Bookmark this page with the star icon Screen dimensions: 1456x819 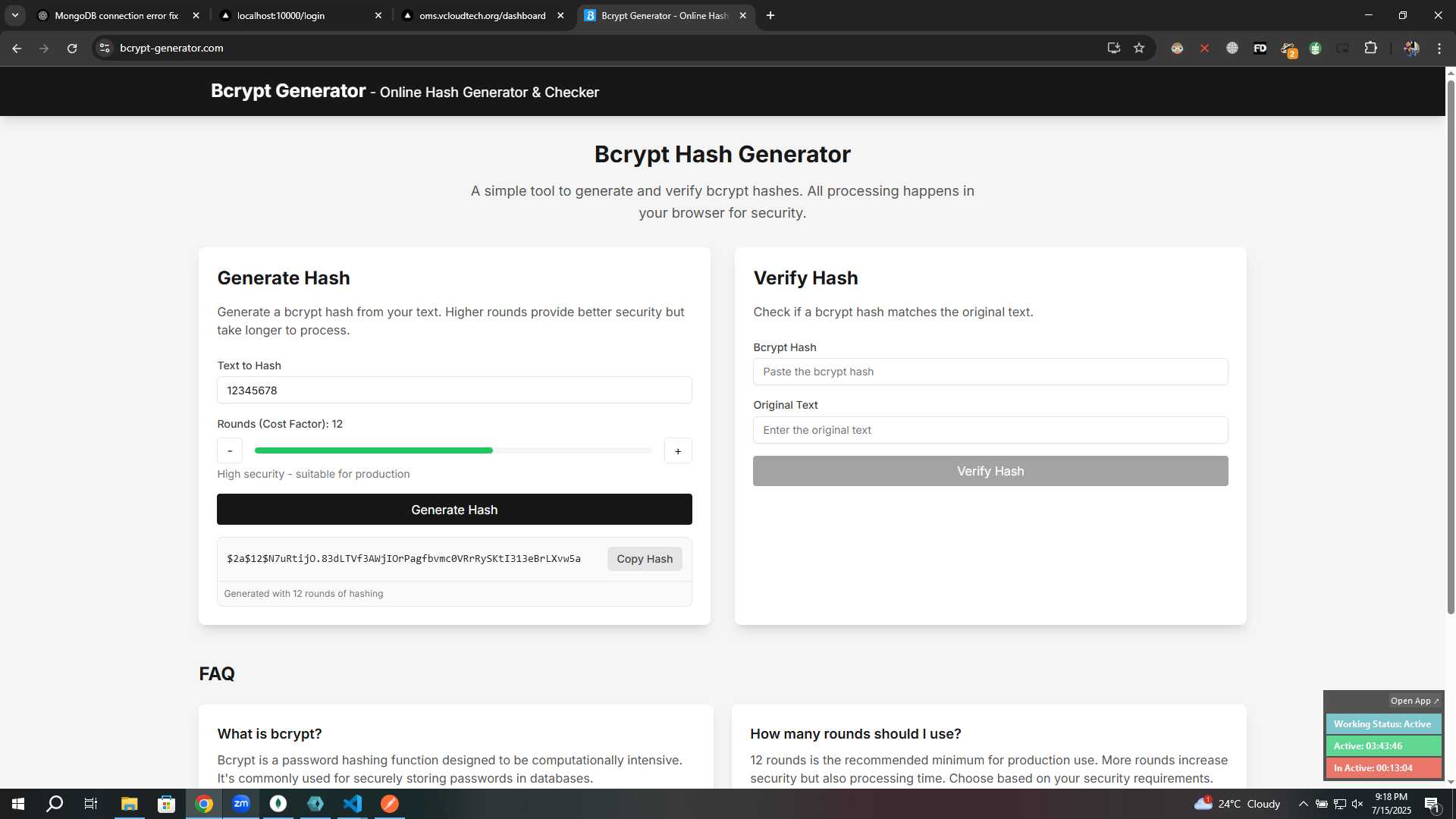pyautogui.click(x=1139, y=48)
